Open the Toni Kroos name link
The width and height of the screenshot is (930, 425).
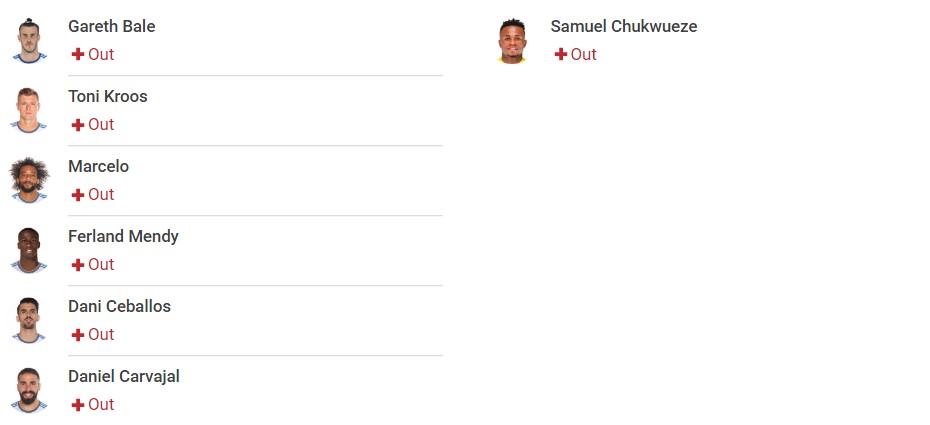coord(108,96)
